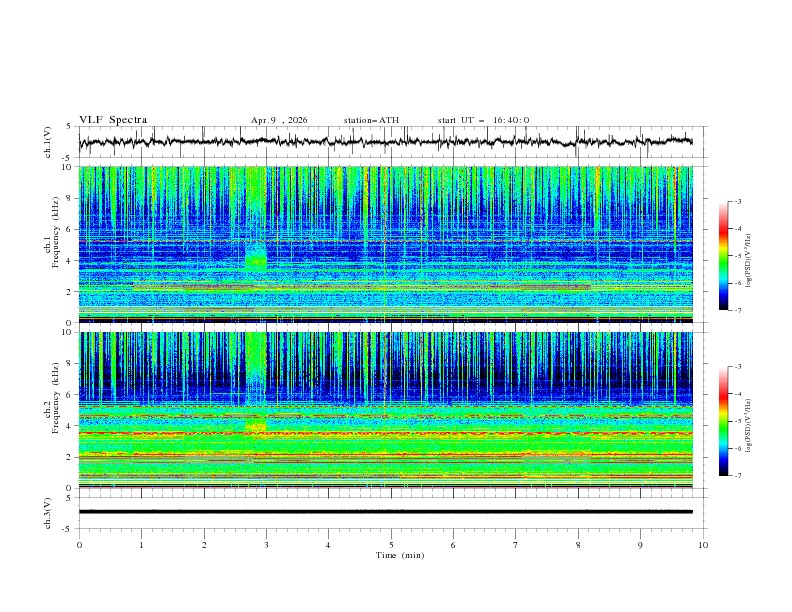Click the time axis tick label "1"

point(141,545)
